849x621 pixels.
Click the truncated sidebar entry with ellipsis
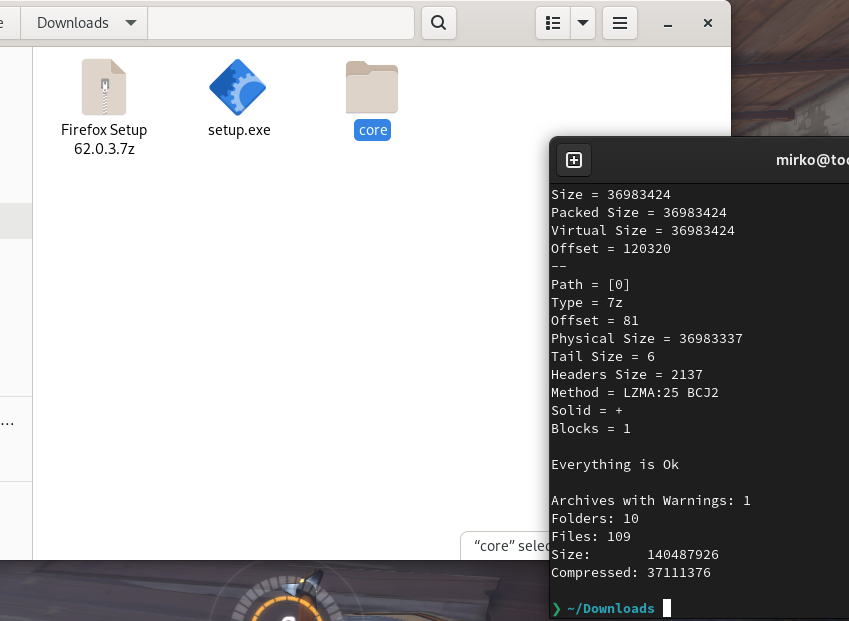click(9, 421)
